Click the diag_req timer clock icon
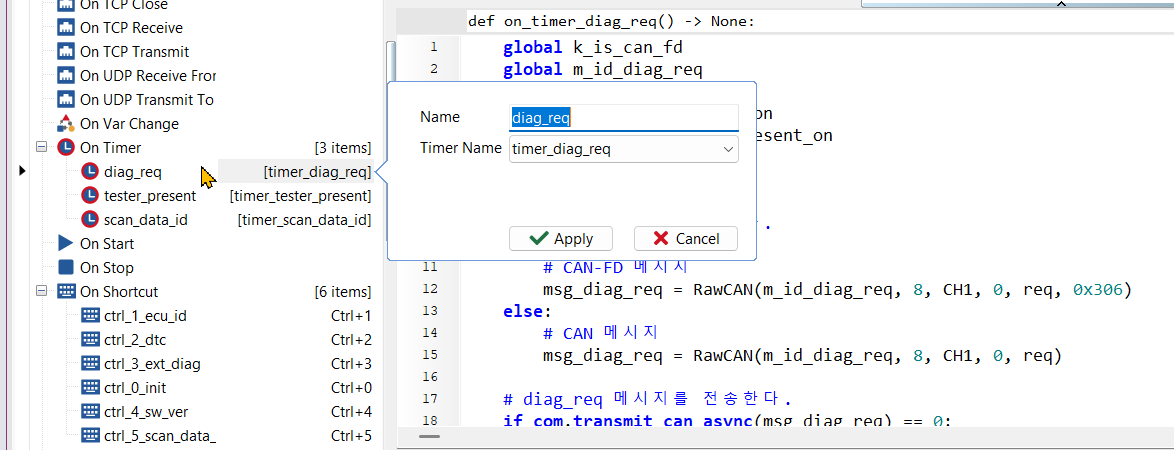 pos(90,171)
